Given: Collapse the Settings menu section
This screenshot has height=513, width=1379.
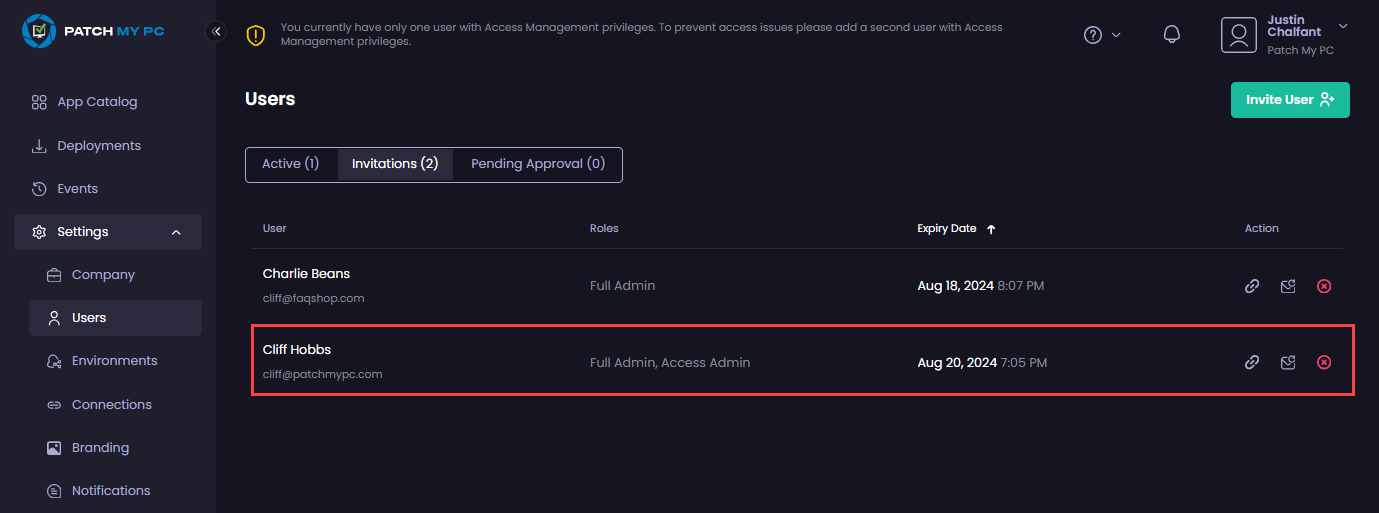Looking at the screenshot, I should coord(176,232).
